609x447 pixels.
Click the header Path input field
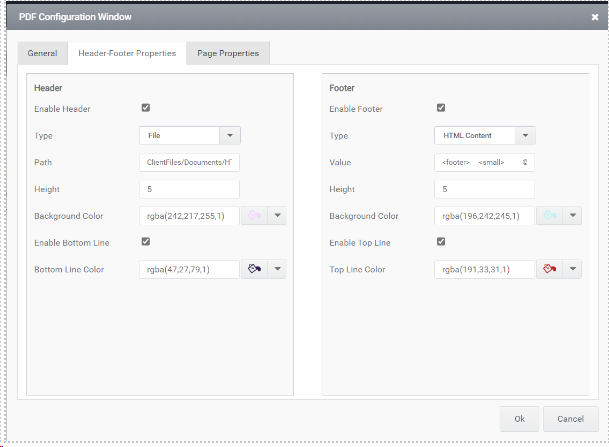pyautogui.click(x=190, y=162)
